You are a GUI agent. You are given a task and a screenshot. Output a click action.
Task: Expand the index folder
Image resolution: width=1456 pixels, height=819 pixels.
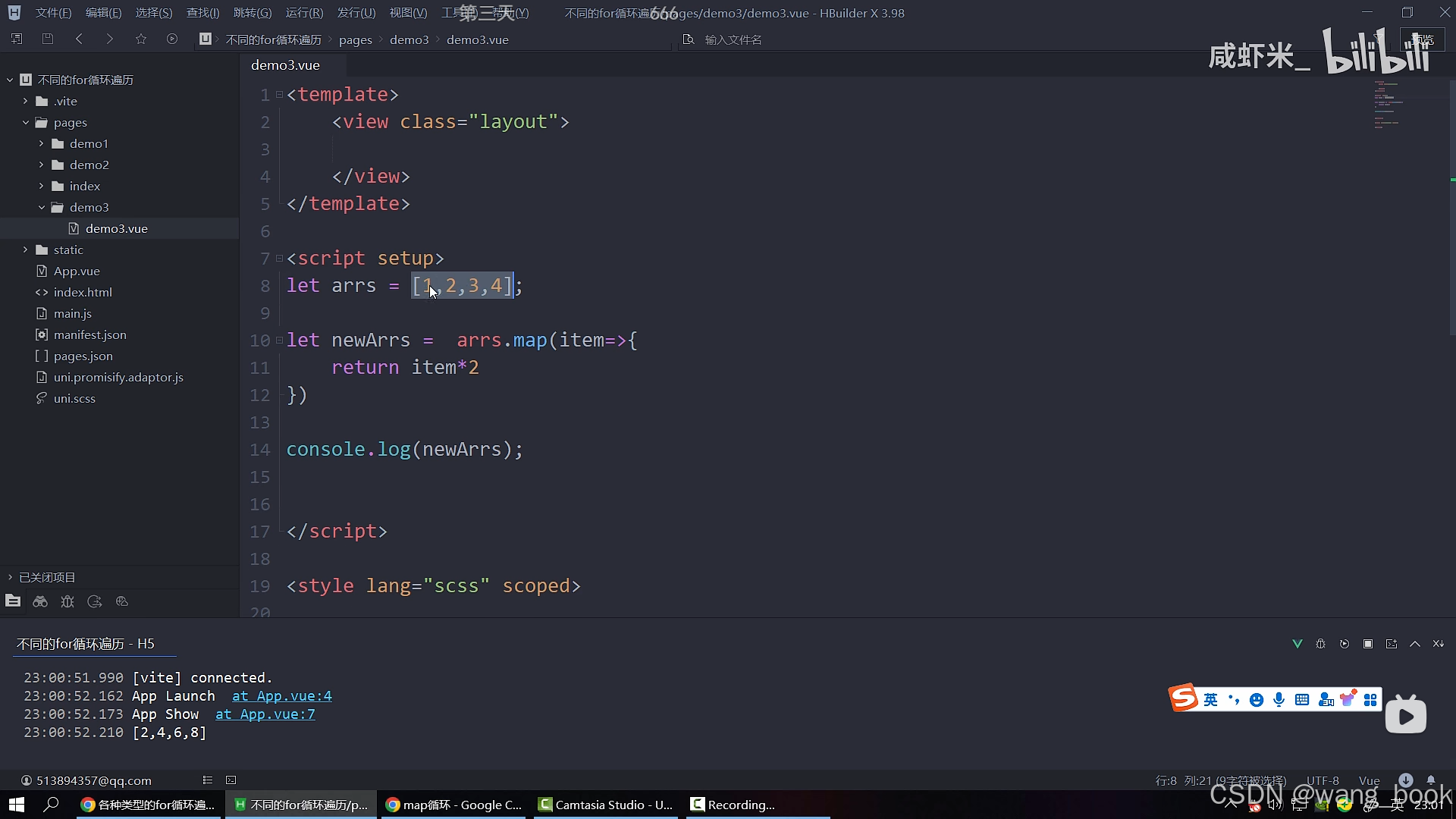click(x=42, y=186)
